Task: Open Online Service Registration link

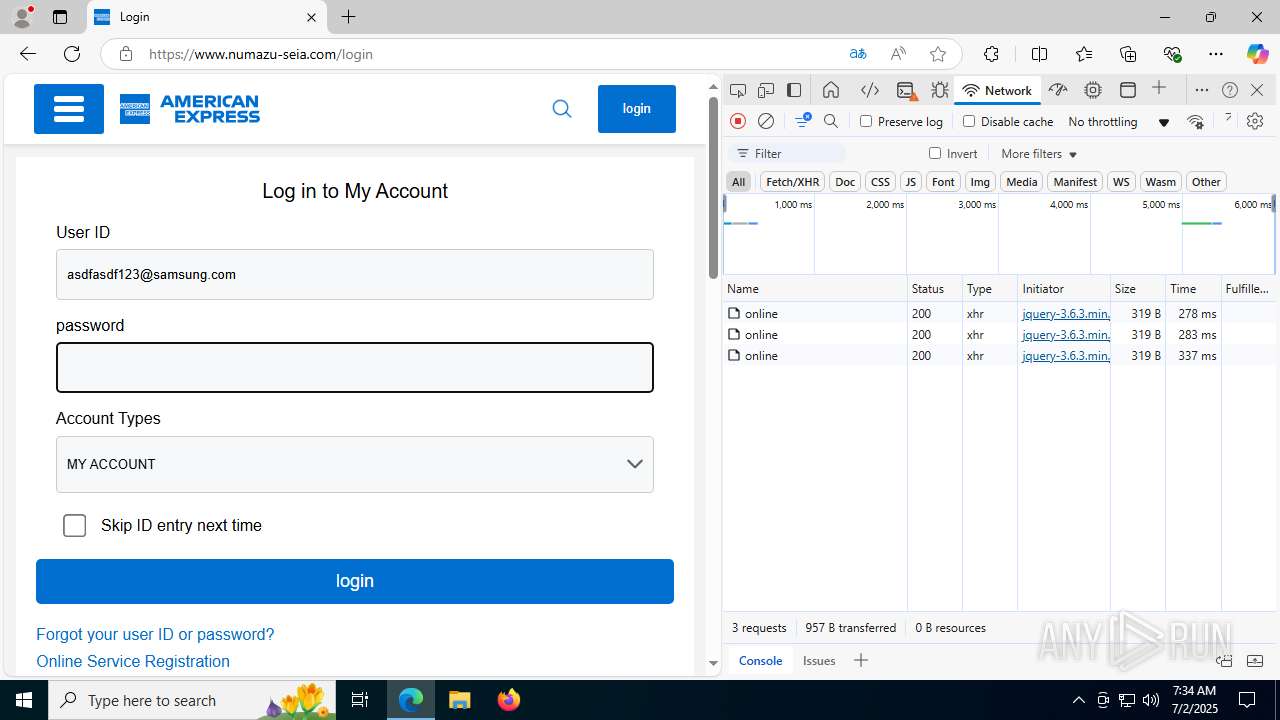Action: [x=133, y=661]
